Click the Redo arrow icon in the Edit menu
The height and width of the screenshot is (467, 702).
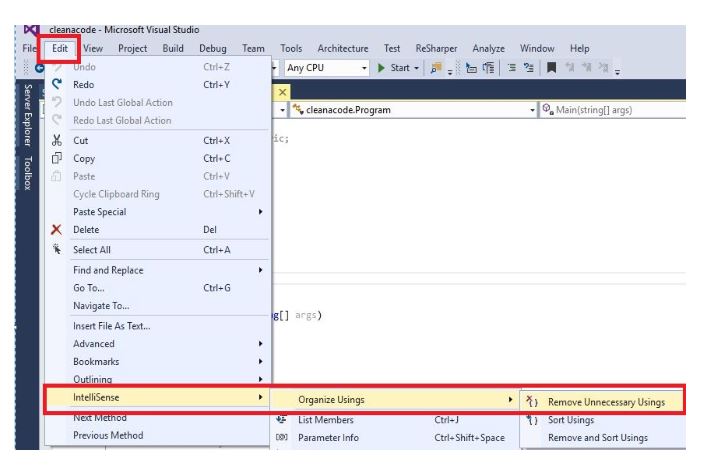click(56, 84)
